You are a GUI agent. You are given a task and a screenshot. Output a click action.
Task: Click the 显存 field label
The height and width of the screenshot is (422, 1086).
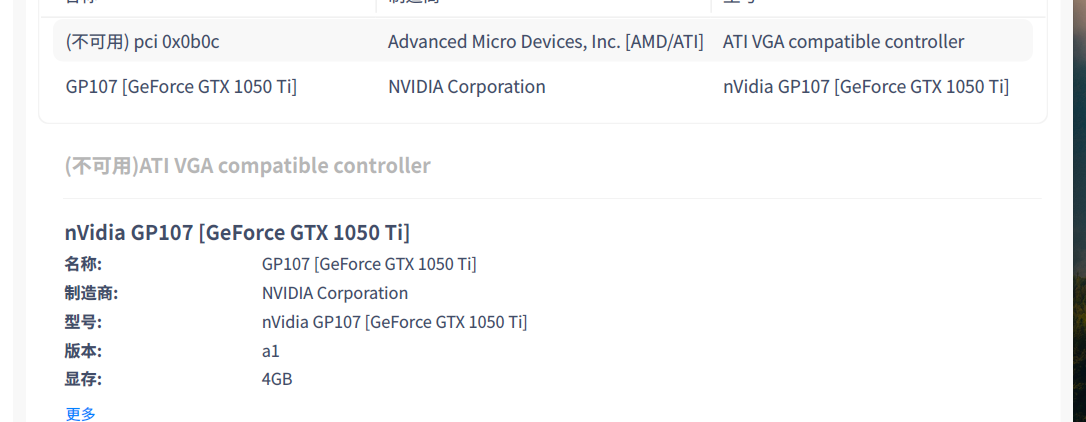[x=83, y=379]
